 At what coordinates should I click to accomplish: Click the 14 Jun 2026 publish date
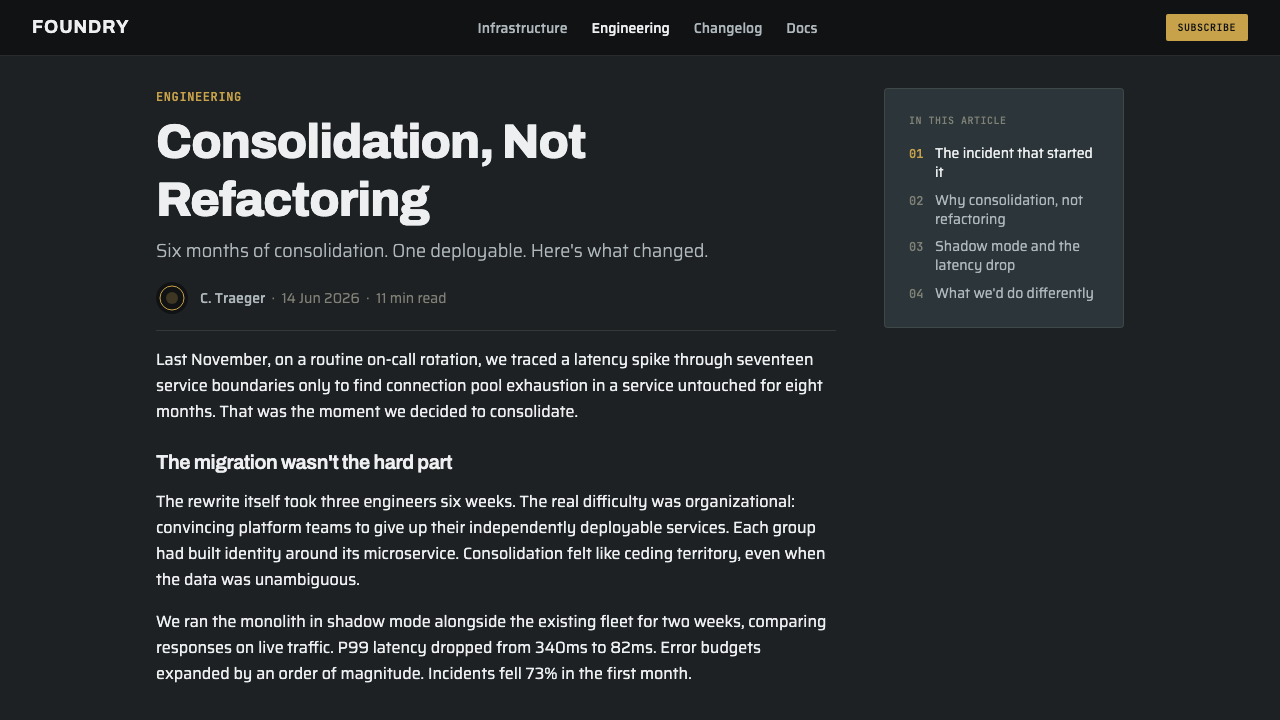click(320, 298)
